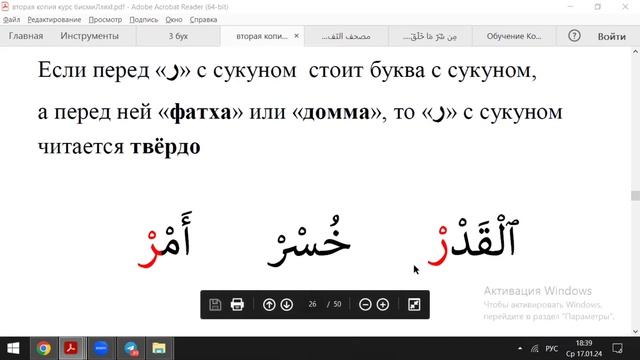Click the save icon in floating toolbar
640x360 pixels.
[x=215, y=304]
